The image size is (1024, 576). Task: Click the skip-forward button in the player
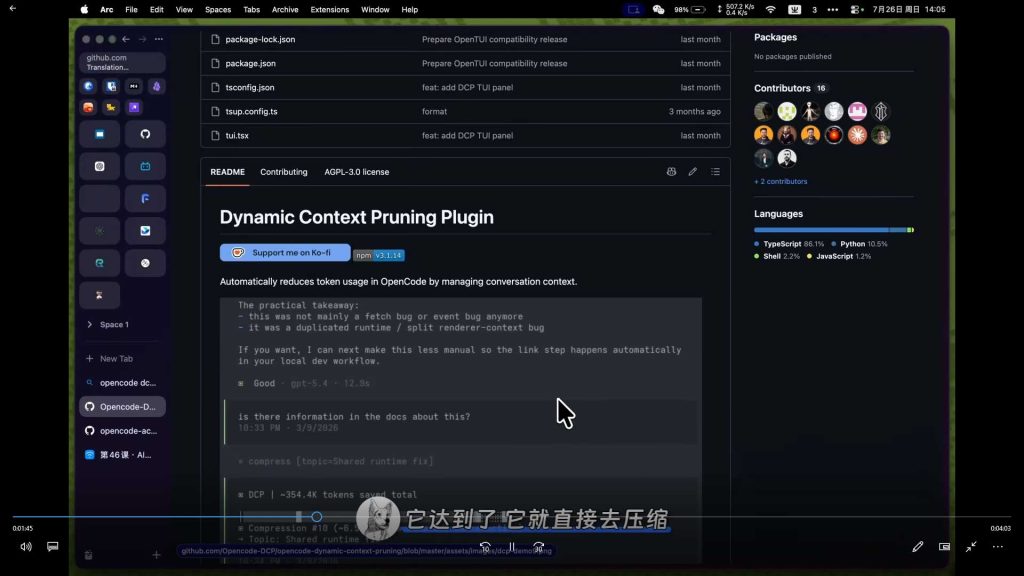tap(539, 547)
